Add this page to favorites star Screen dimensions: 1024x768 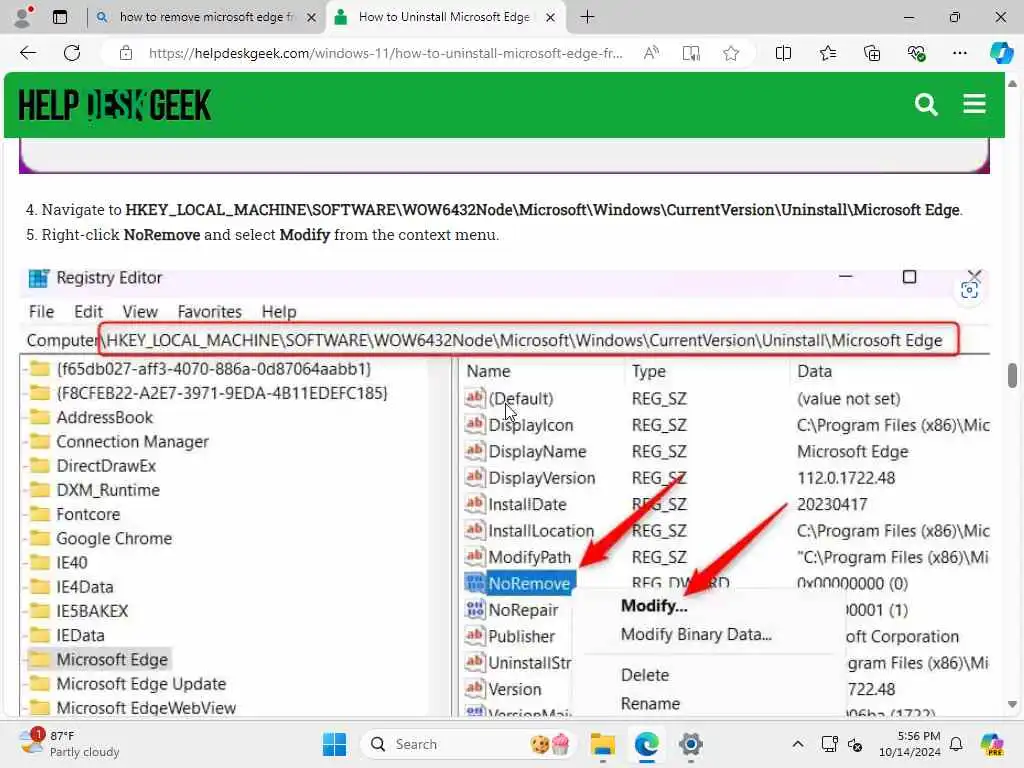pyautogui.click(x=731, y=53)
